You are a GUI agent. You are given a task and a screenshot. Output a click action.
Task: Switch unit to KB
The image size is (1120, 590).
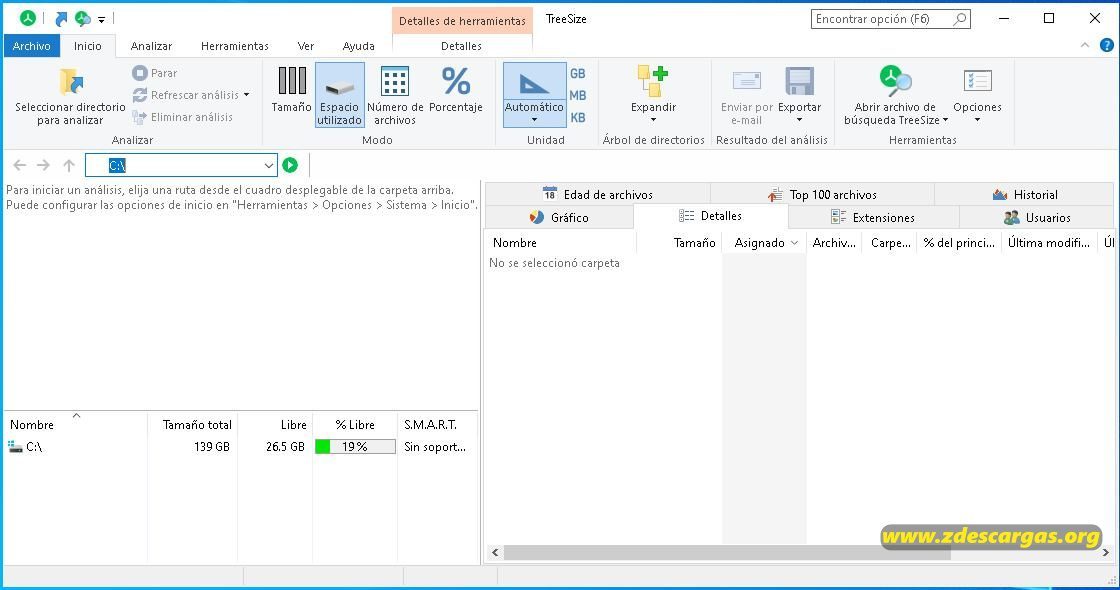tap(578, 117)
